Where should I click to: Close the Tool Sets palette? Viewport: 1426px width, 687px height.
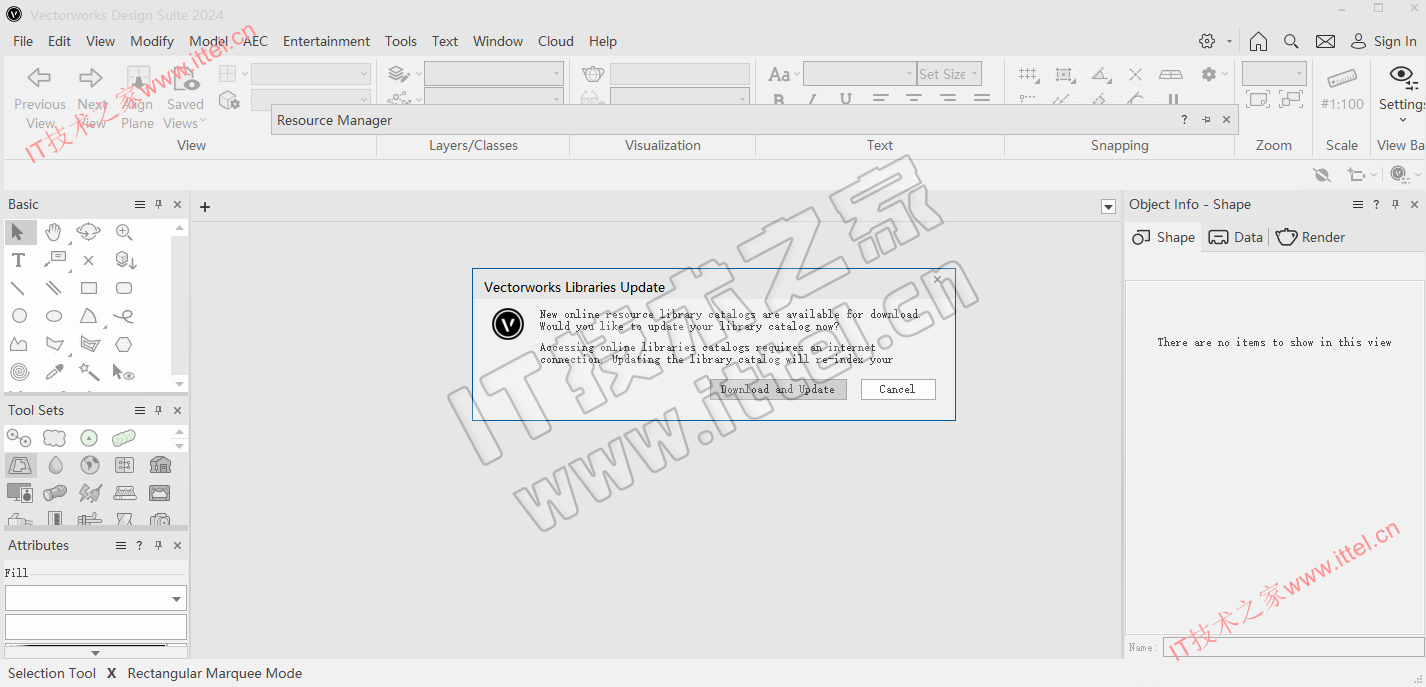click(177, 410)
